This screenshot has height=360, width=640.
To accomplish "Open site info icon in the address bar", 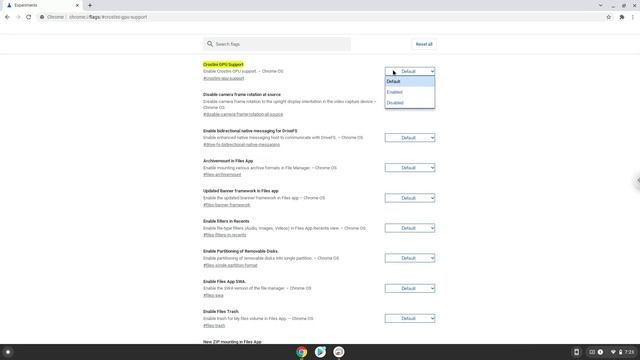I will tap(42, 17).
